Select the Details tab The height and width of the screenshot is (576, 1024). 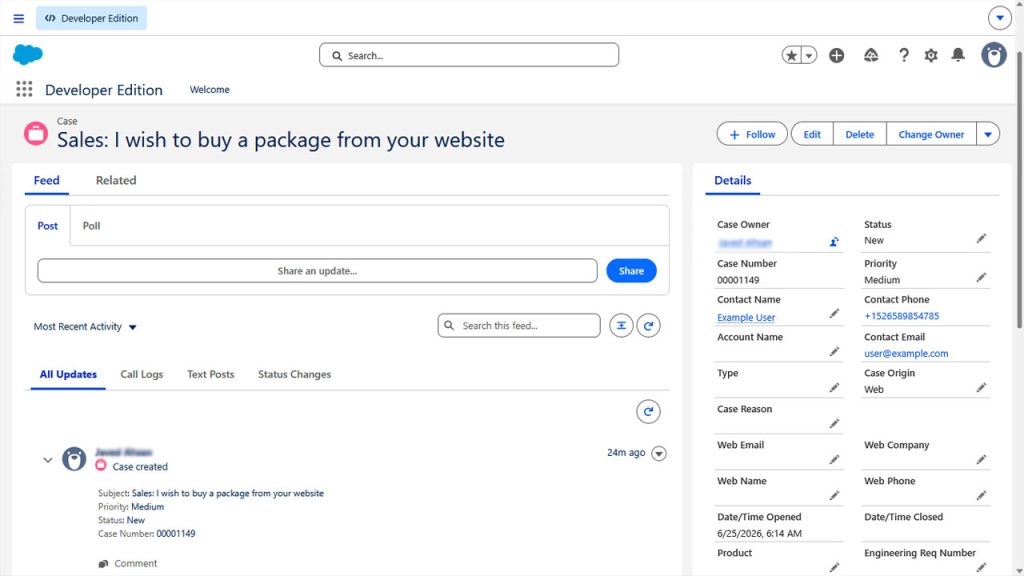732,180
